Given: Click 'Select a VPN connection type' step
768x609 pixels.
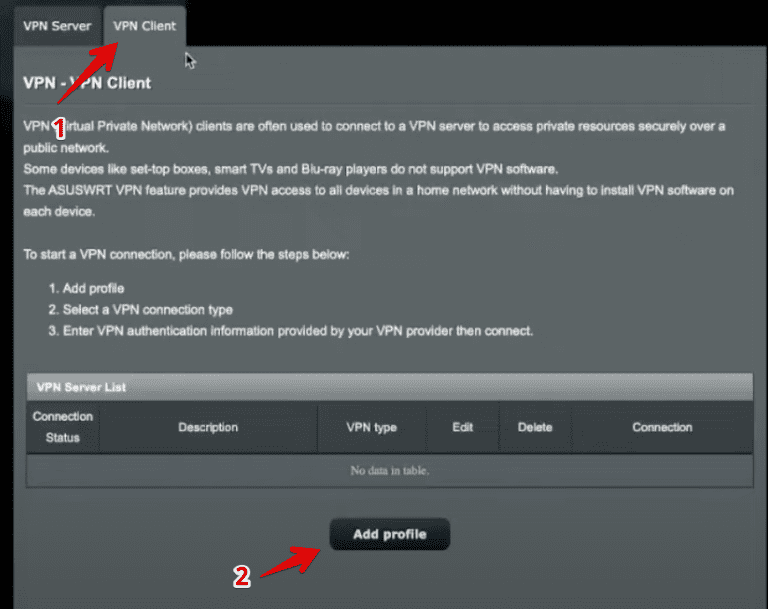Looking at the screenshot, I should pyautogui.click(x=147, y=310).
